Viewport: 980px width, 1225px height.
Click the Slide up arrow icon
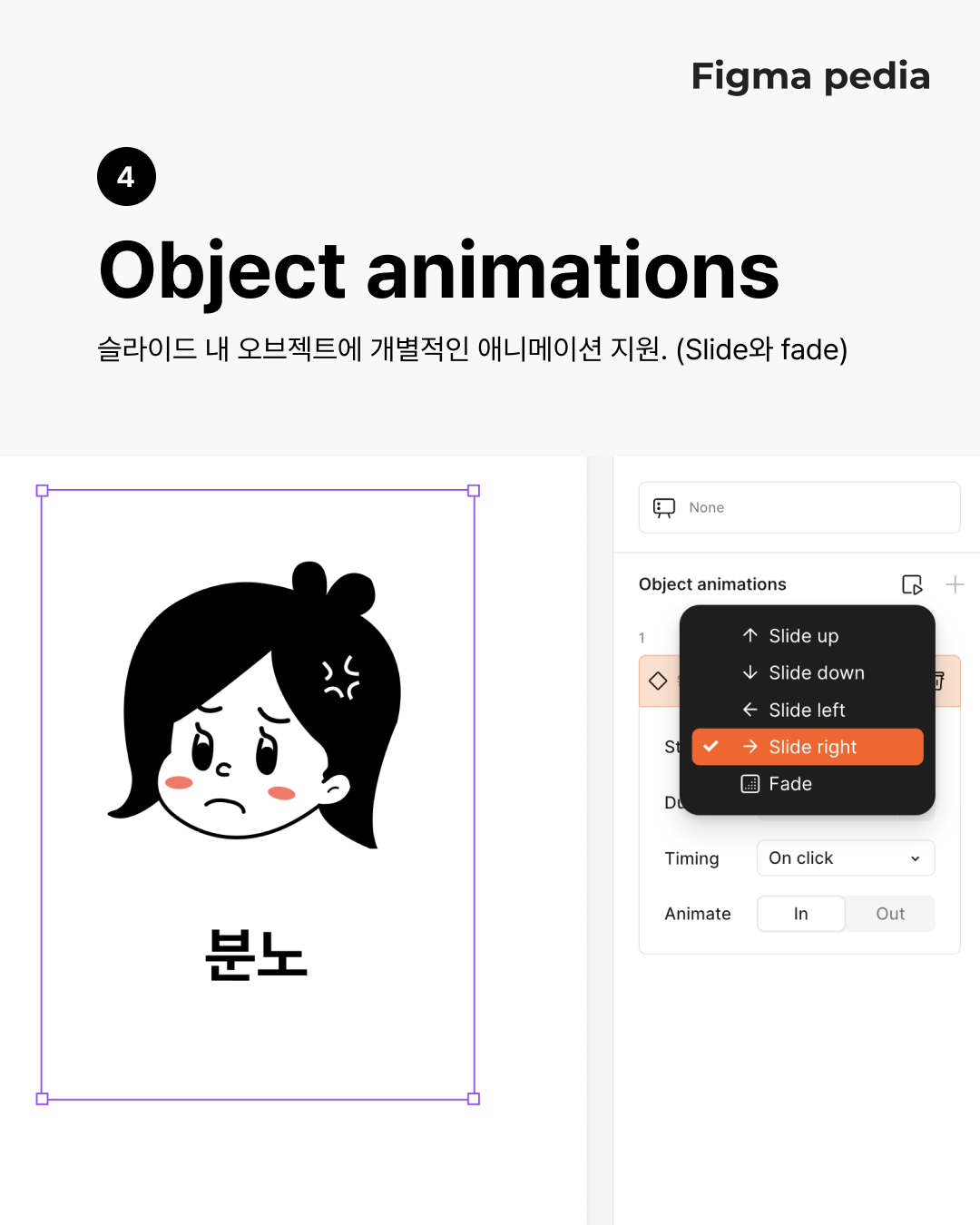(750, 635)
